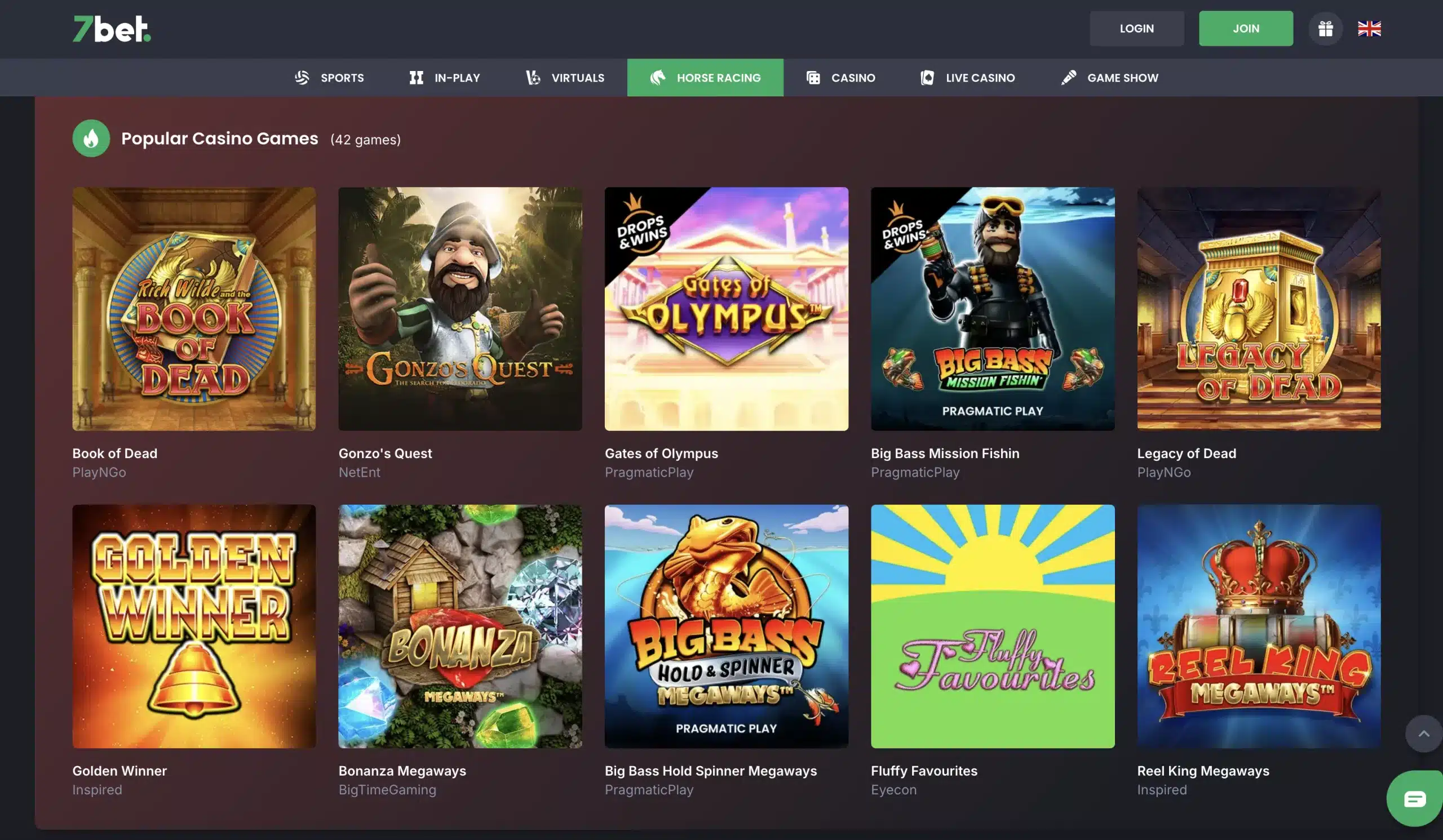Image resolution: width=1443 pixels, height=840 pixels.
Task: Open the Book of Dead thumbnail
Action: (194, 309)
